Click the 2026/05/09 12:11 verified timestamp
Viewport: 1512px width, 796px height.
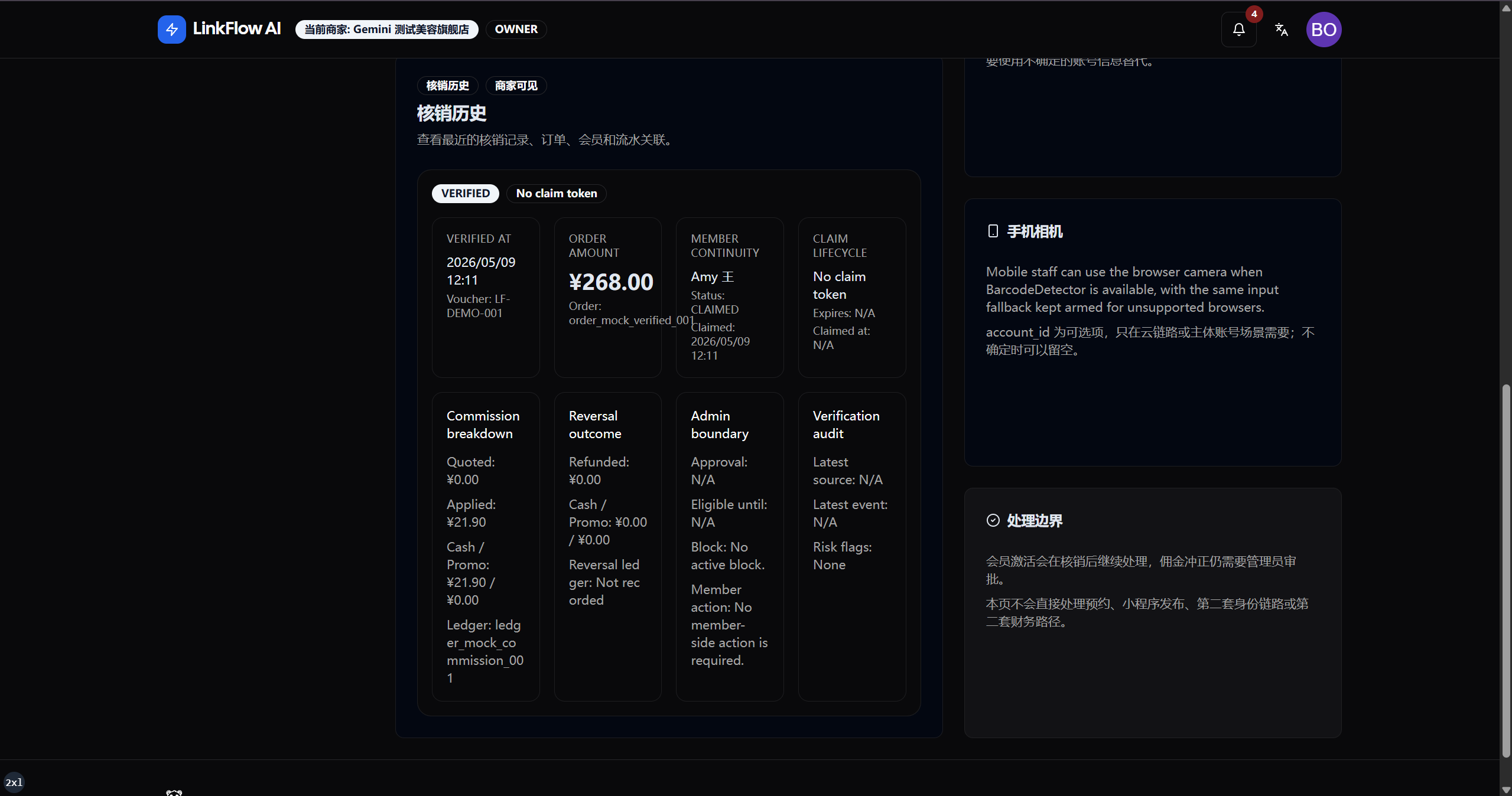(481, 271)
